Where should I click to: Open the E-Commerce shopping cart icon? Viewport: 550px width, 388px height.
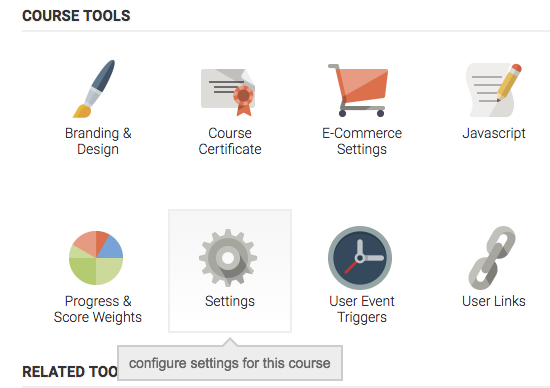358,91
